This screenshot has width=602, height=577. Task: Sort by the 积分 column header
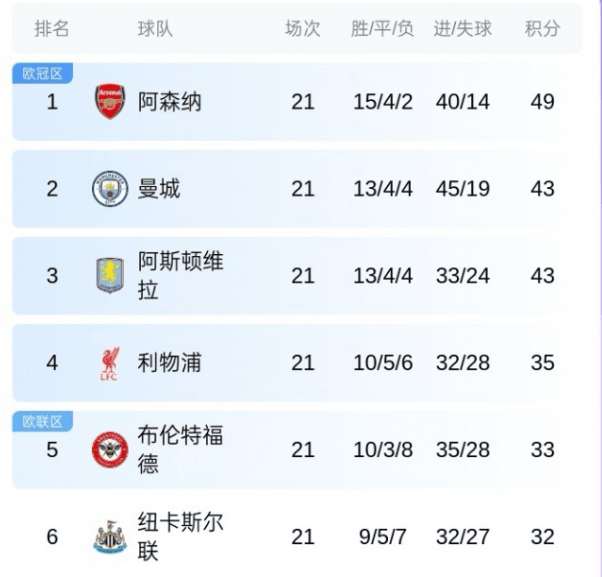(x=542, y=29)
